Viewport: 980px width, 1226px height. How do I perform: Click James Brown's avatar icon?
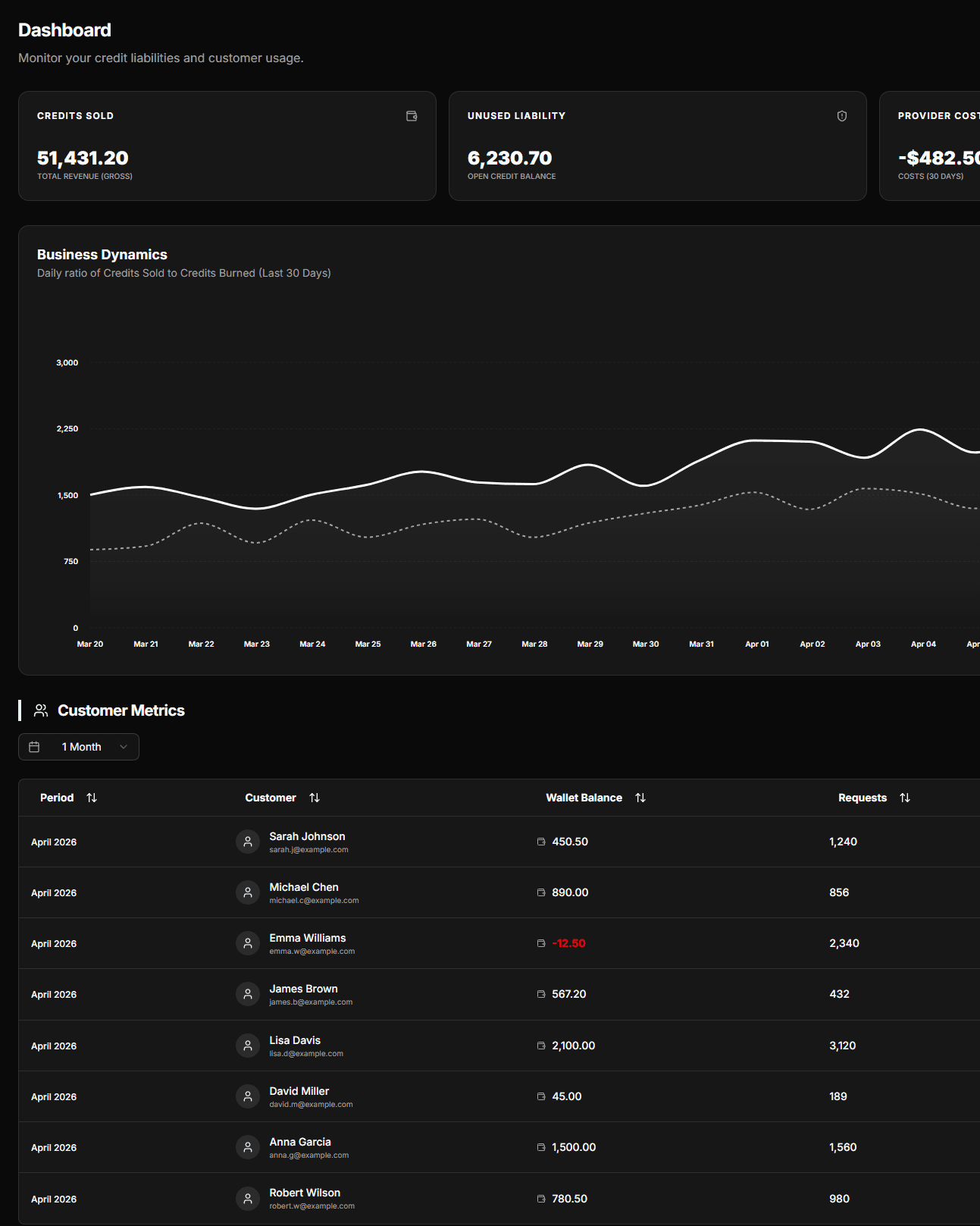[x=248, y=994]
